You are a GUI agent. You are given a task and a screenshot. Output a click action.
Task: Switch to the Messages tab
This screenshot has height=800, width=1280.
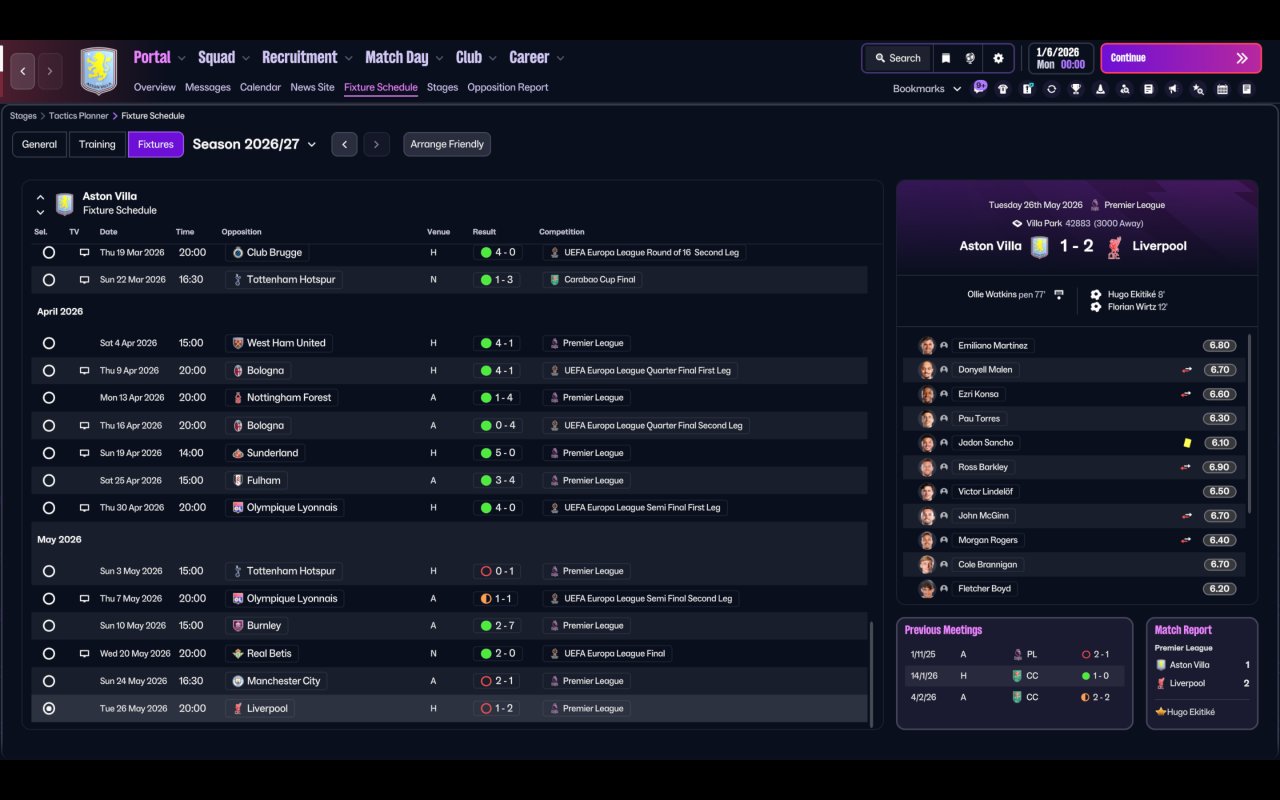click(208, 87)
